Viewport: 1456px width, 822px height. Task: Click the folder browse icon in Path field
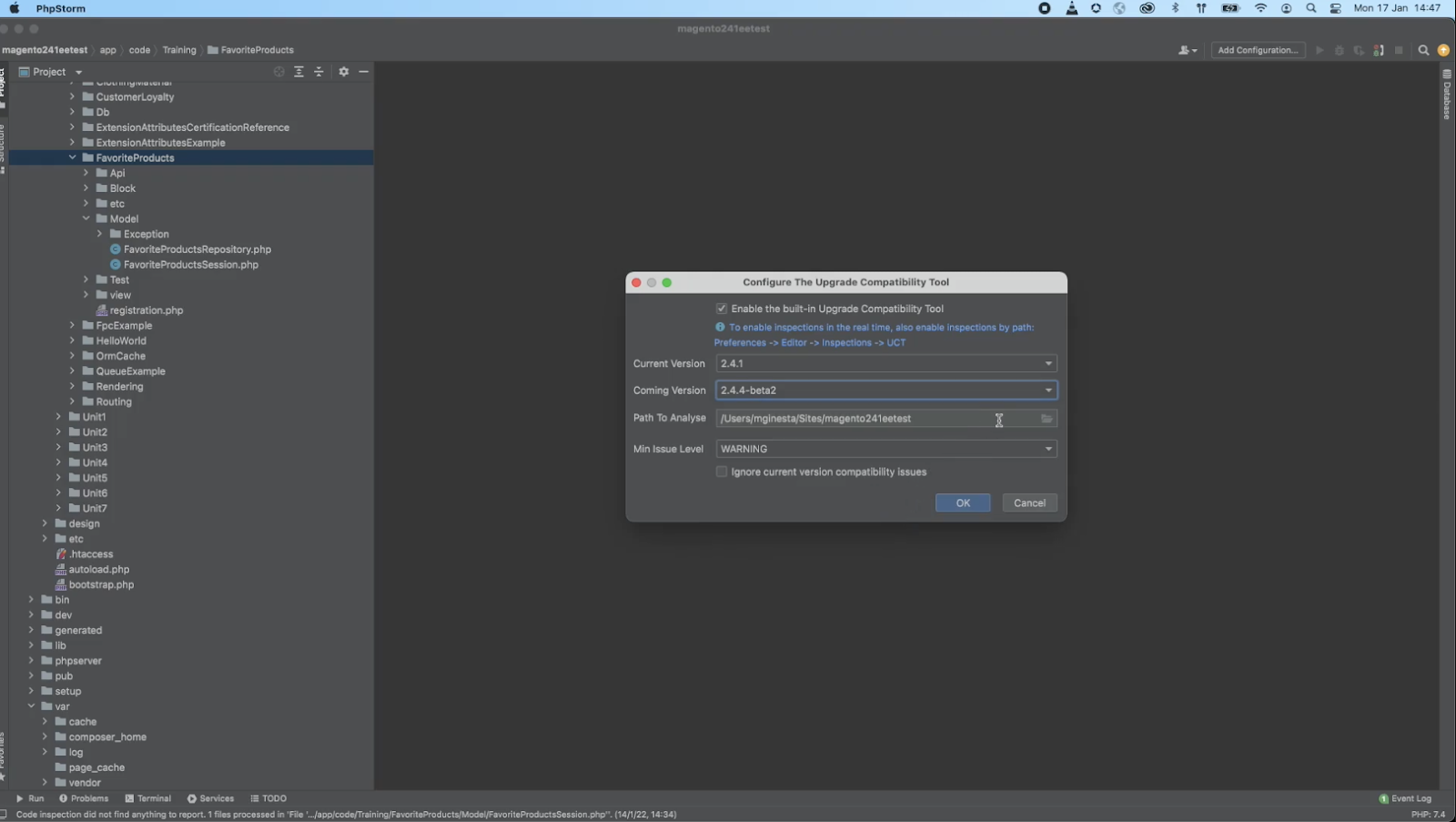click(1046, 419)
